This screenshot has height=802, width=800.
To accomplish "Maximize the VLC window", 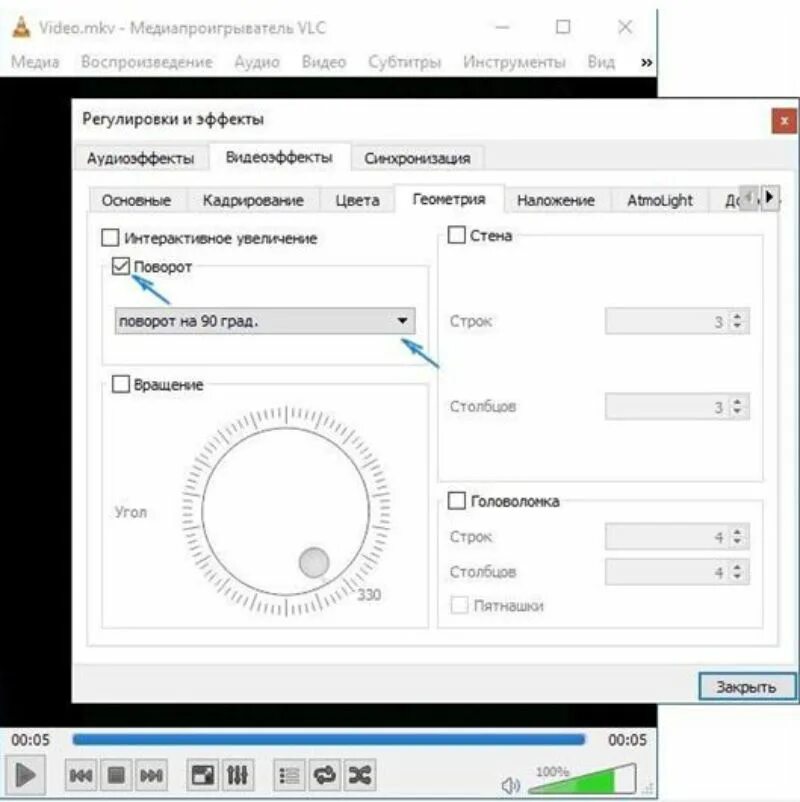I will 563,27.
